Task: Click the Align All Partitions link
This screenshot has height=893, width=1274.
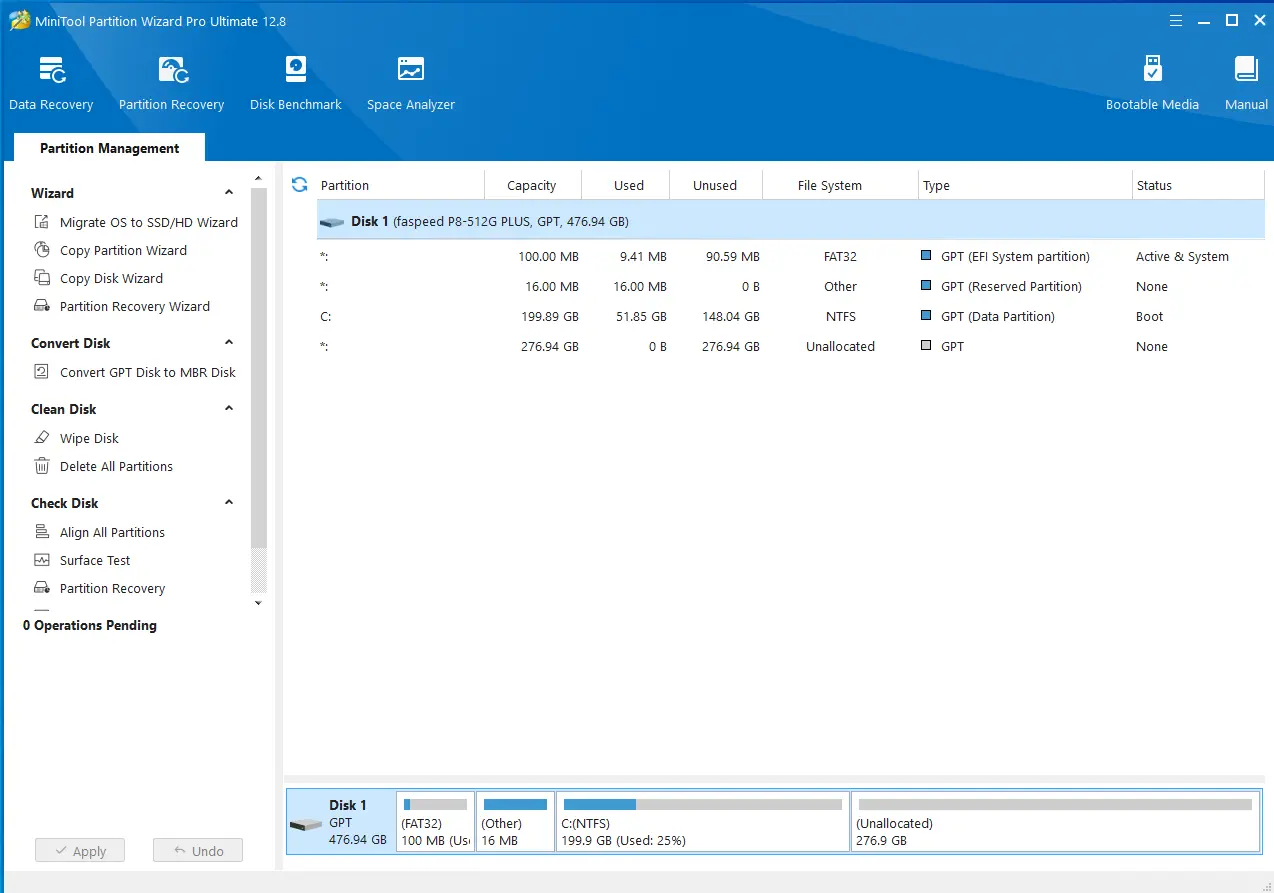Action: [x=112, y=532]
